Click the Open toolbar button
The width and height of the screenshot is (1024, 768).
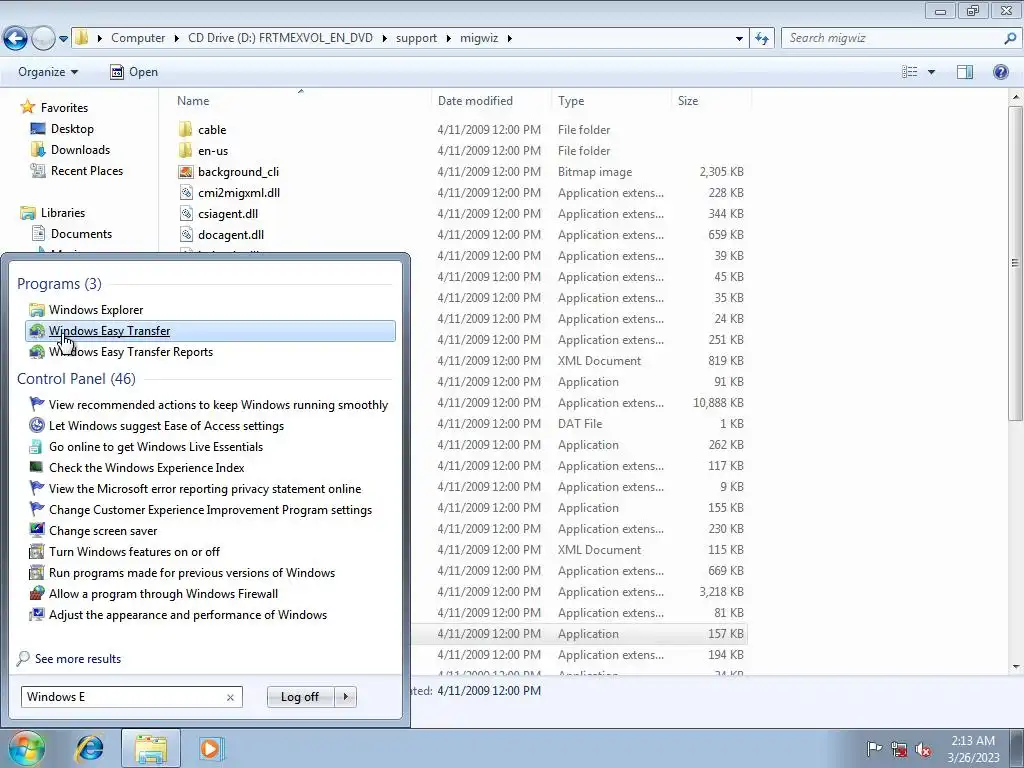click(x=134, y=72)
